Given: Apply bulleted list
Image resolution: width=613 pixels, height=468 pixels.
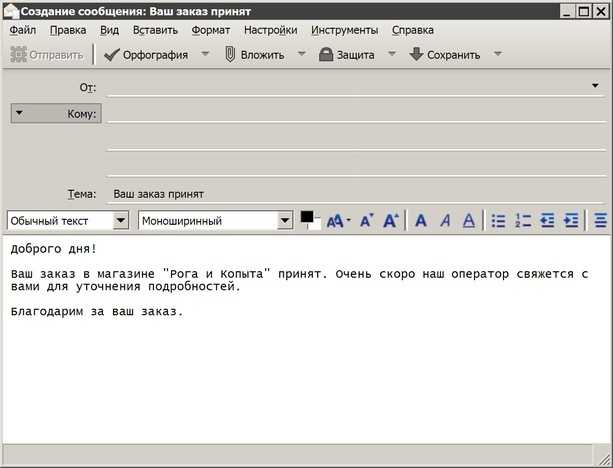Looking at the screenshot, I should [498, 221].
